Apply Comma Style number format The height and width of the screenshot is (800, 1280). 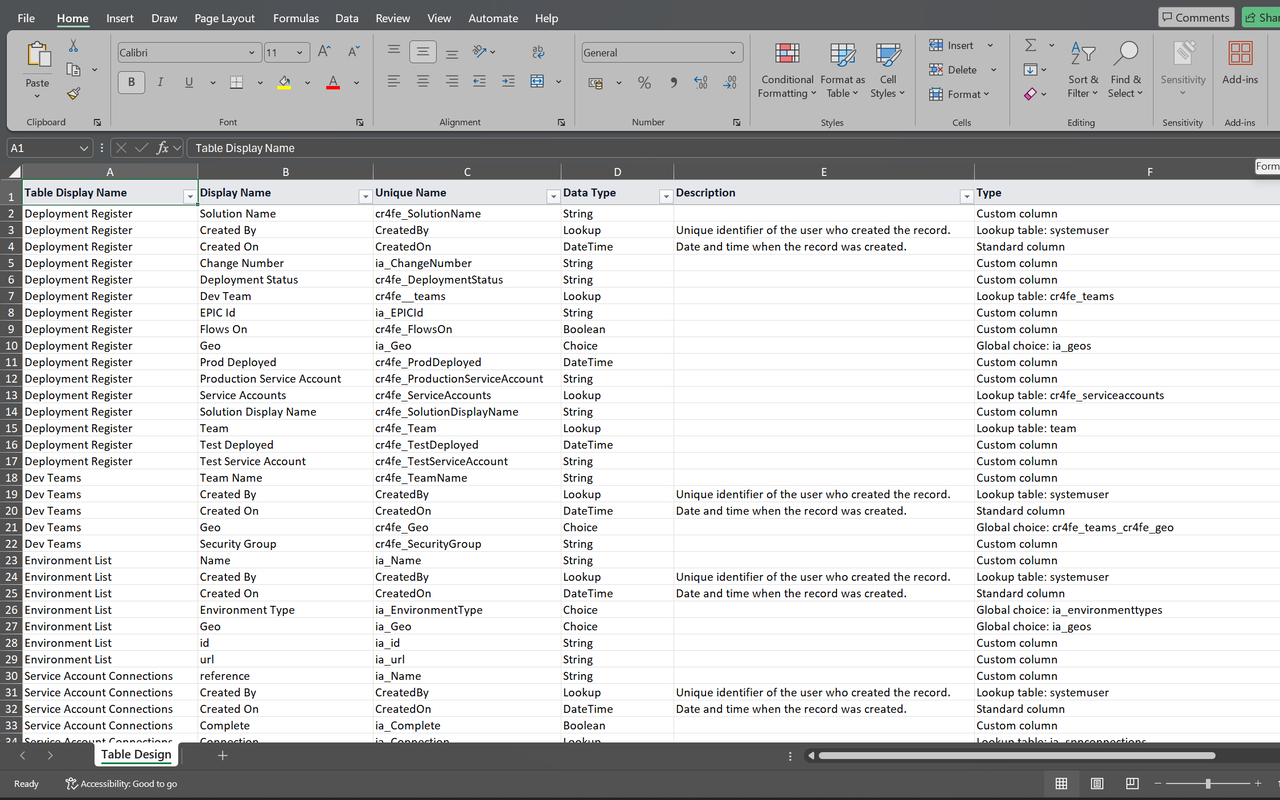(x=672, y=82)
